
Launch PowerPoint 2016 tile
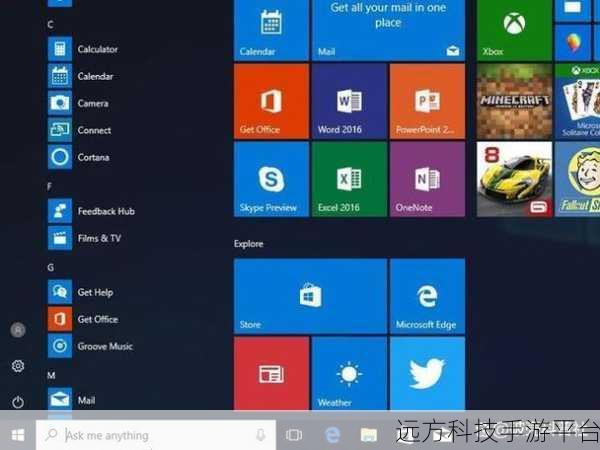click(x=427, y=101)
